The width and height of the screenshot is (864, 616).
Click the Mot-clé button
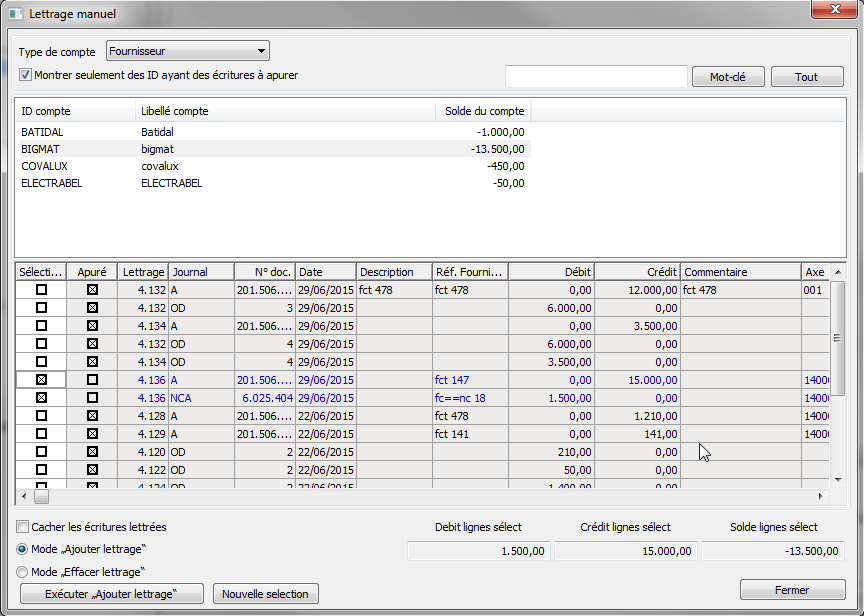(x=727, y=77)
